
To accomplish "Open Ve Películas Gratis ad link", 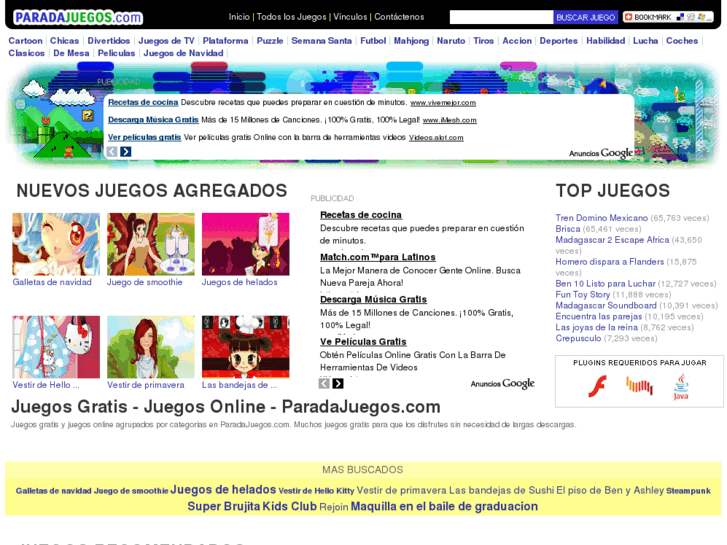I will (363, 342).
